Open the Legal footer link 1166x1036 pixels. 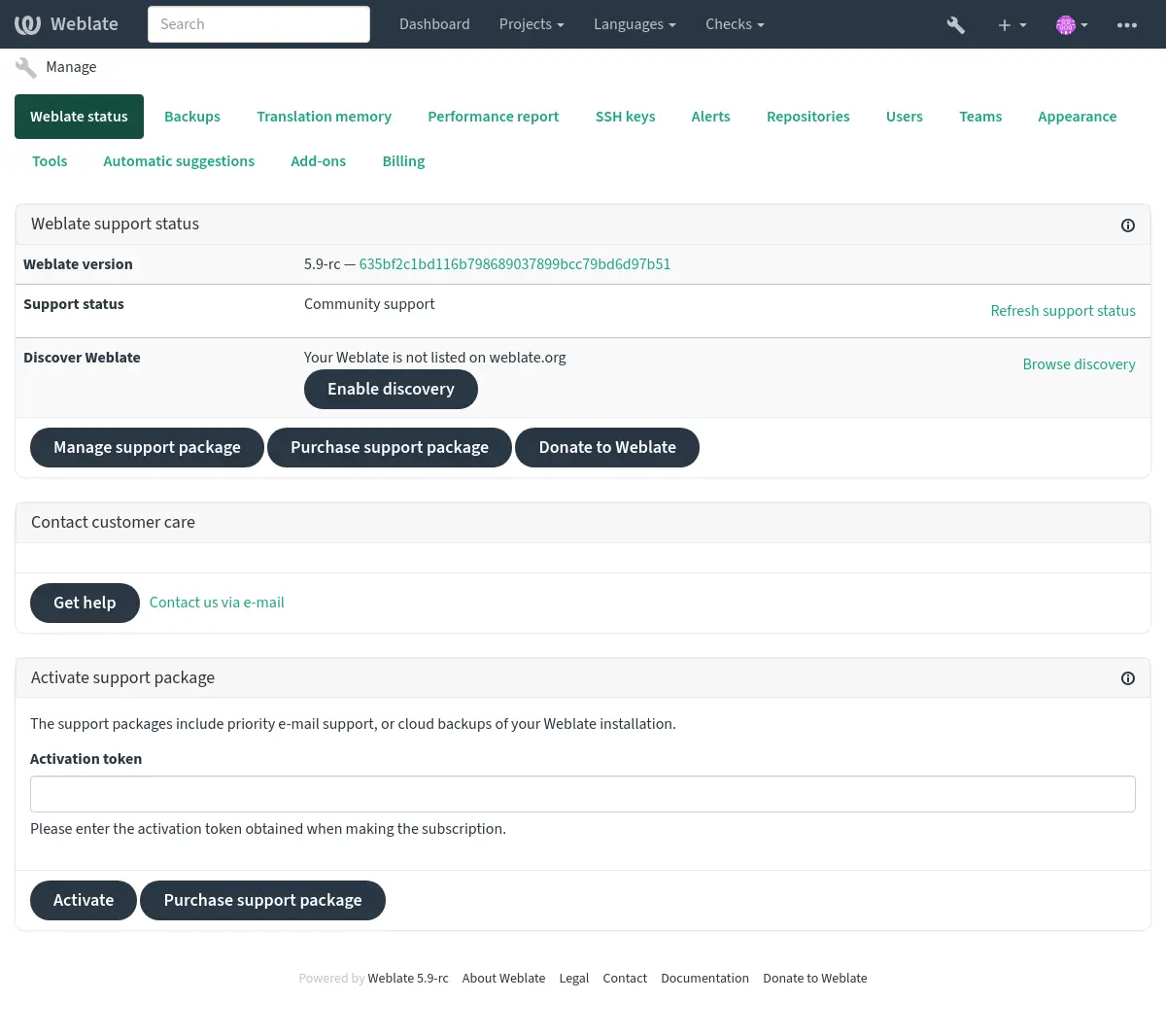(x=574, y=979)
